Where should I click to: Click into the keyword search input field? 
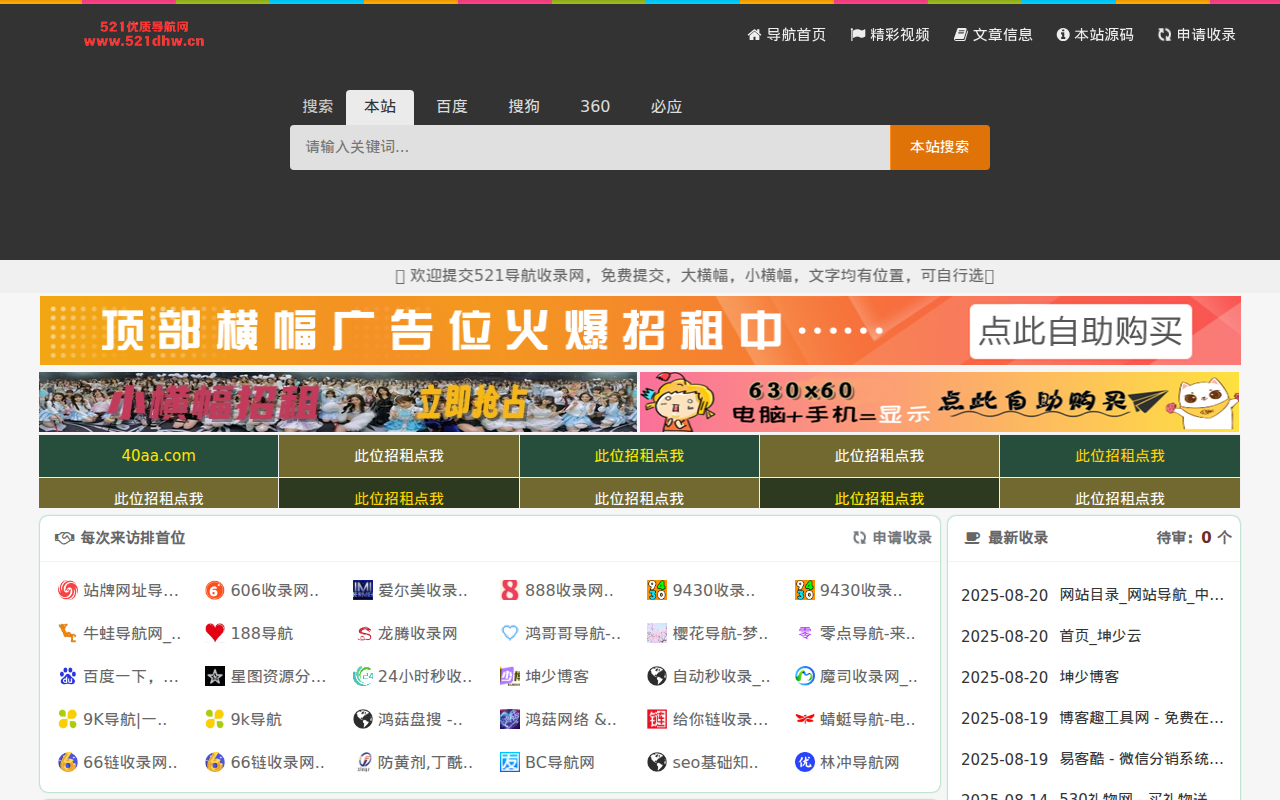(x=590, y=148)
